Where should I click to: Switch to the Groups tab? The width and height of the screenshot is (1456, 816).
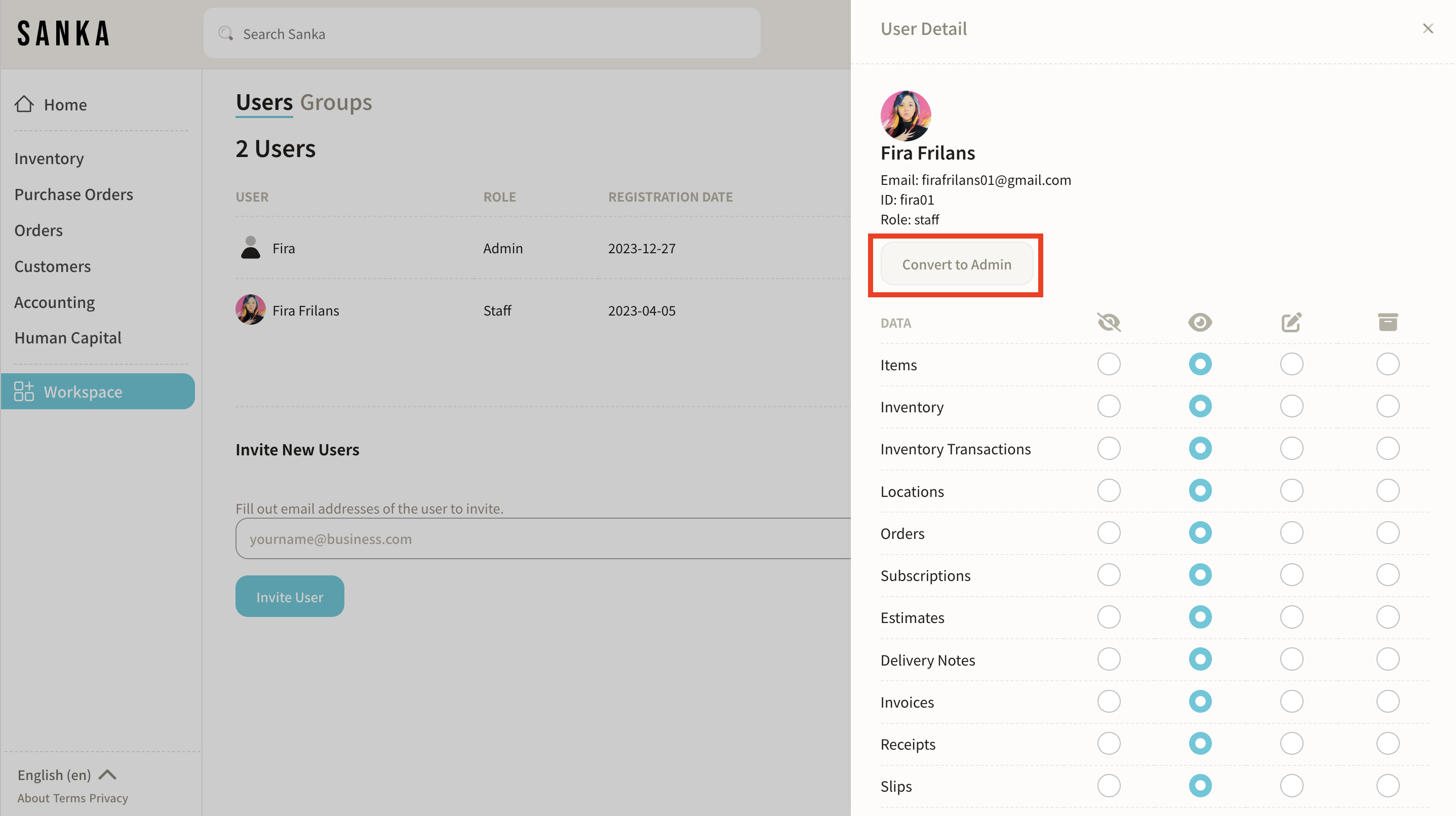(x=336, y=102)
